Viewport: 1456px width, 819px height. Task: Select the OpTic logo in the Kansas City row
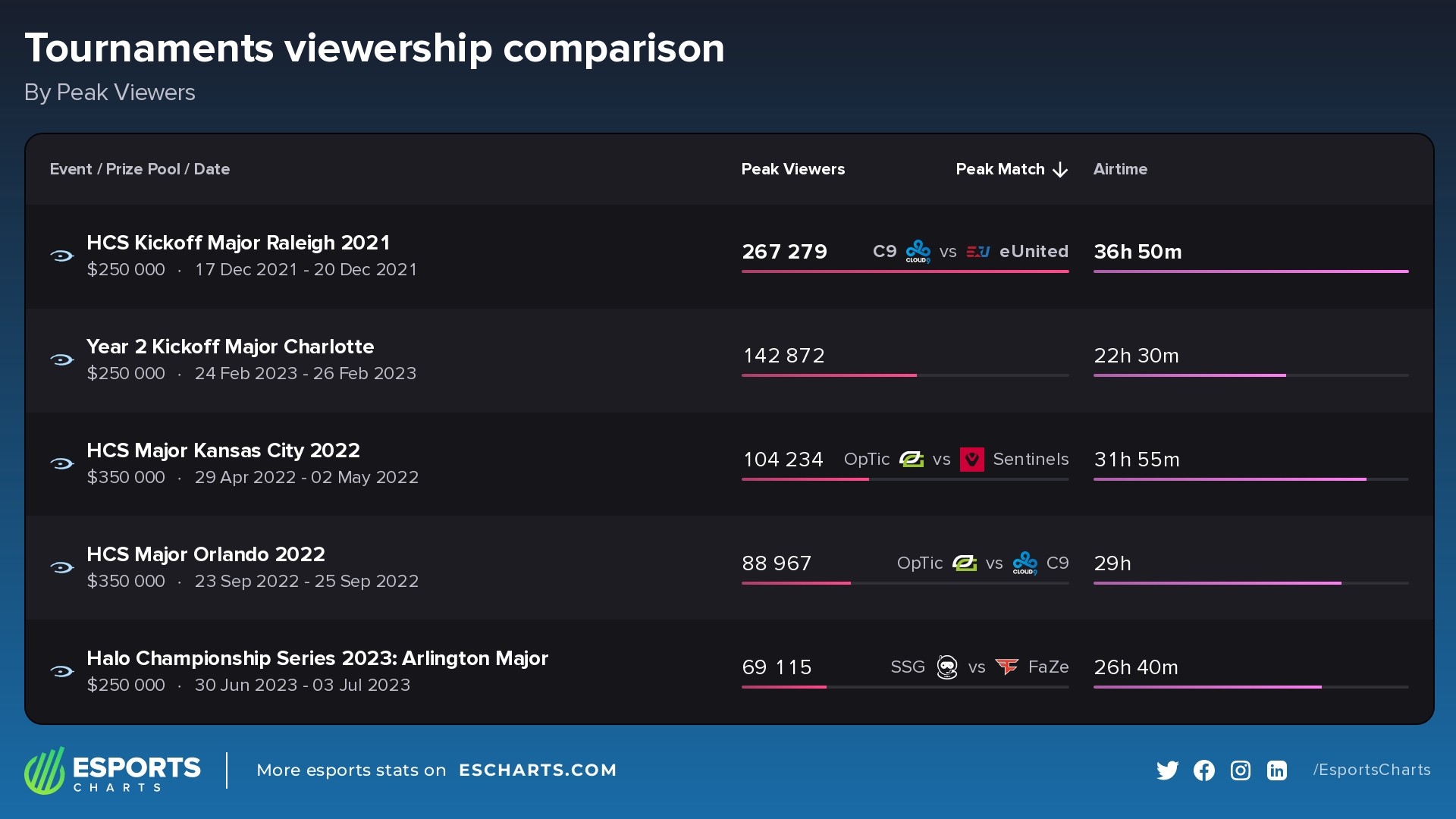(x=912, y=459)
